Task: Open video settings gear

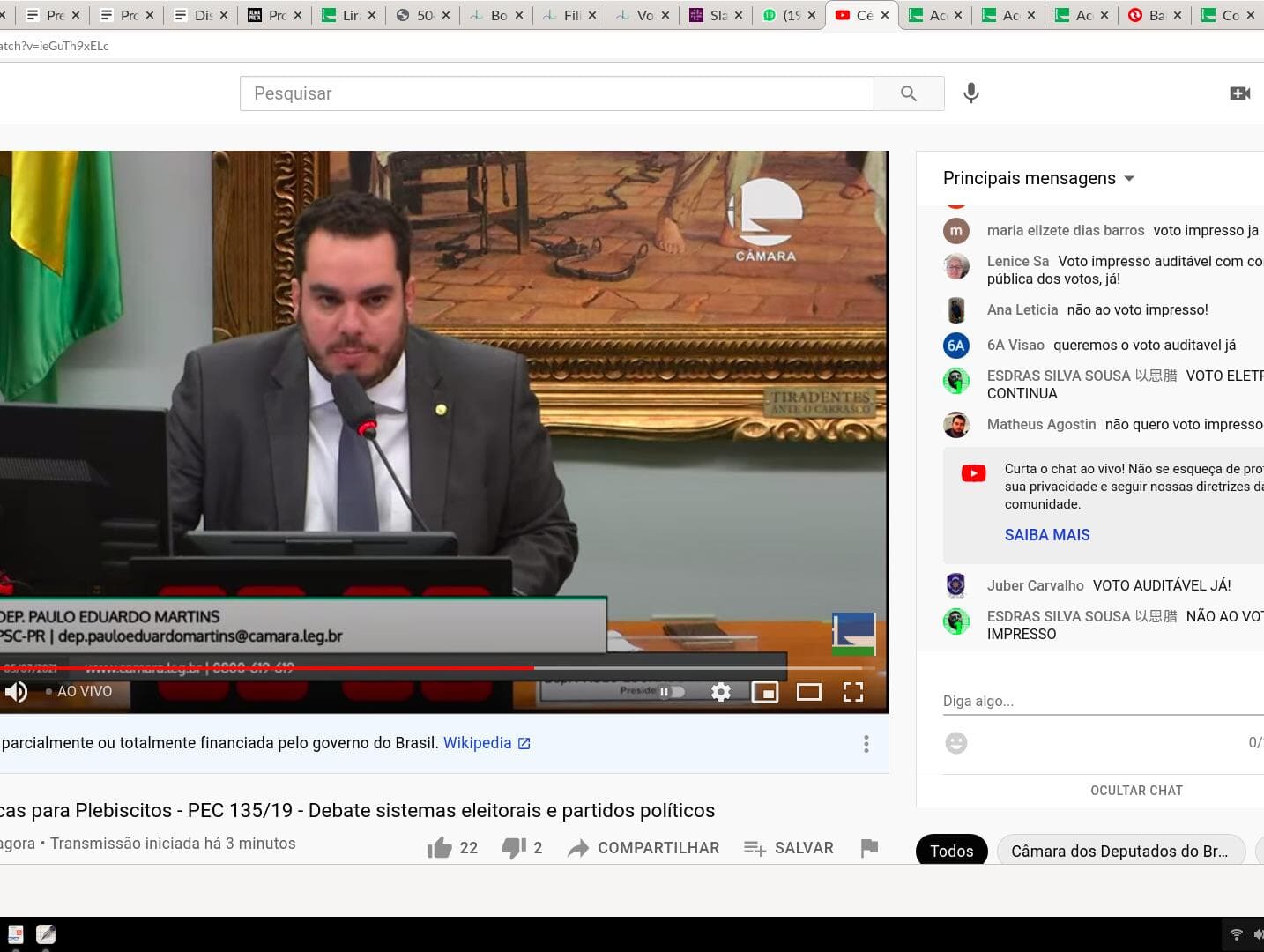Action: click(x=720, y=692)
